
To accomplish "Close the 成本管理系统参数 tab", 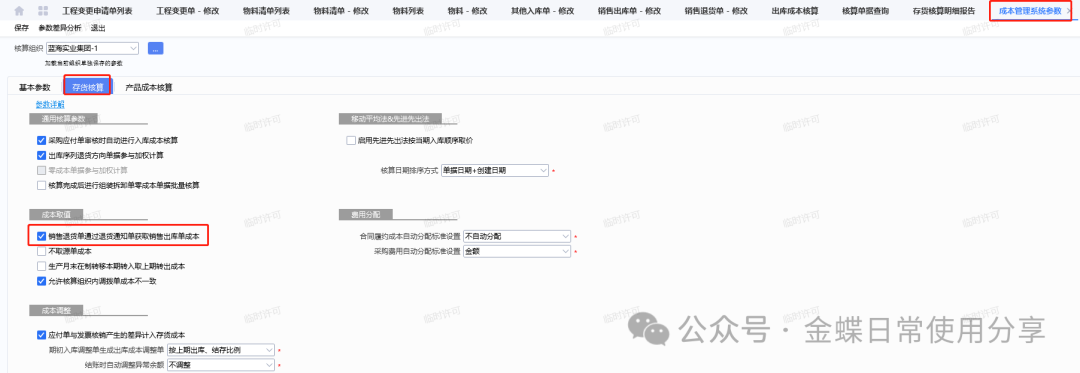I will pos(1068,11).
